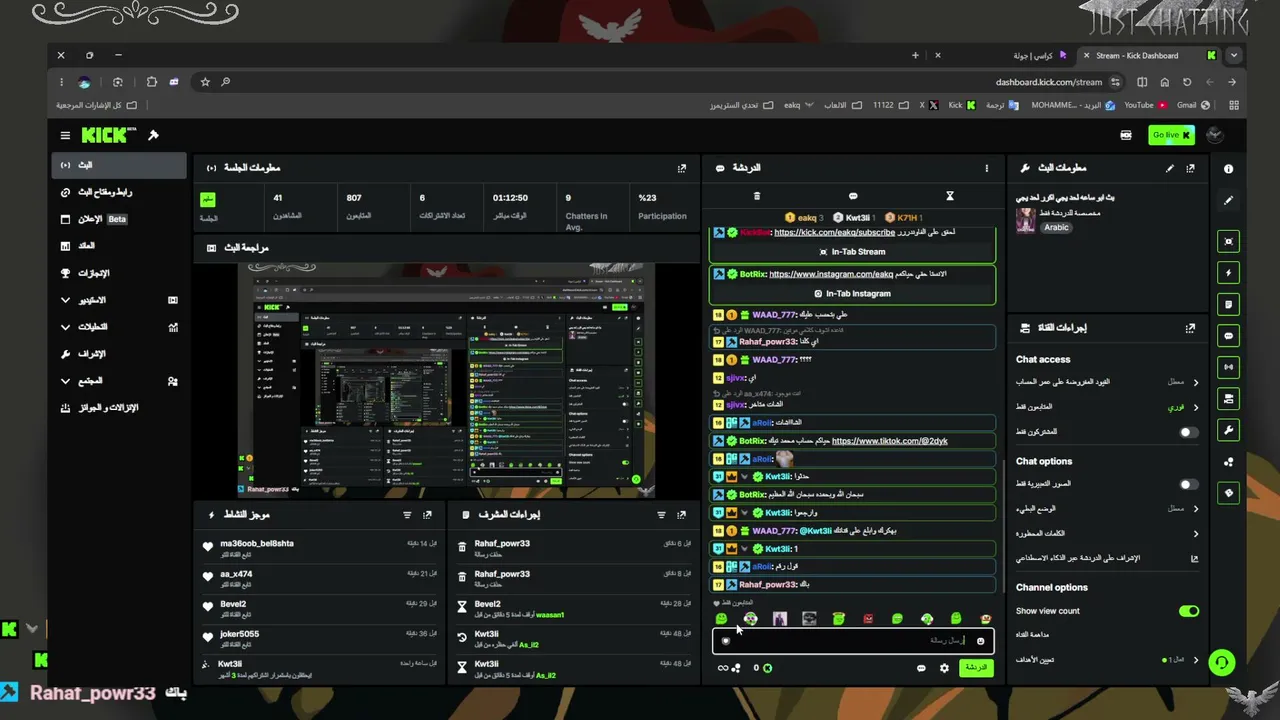Click the pencil icon in the right toolbar
The width and height of the screenshot is (1280, 720).
point(1229,200)
